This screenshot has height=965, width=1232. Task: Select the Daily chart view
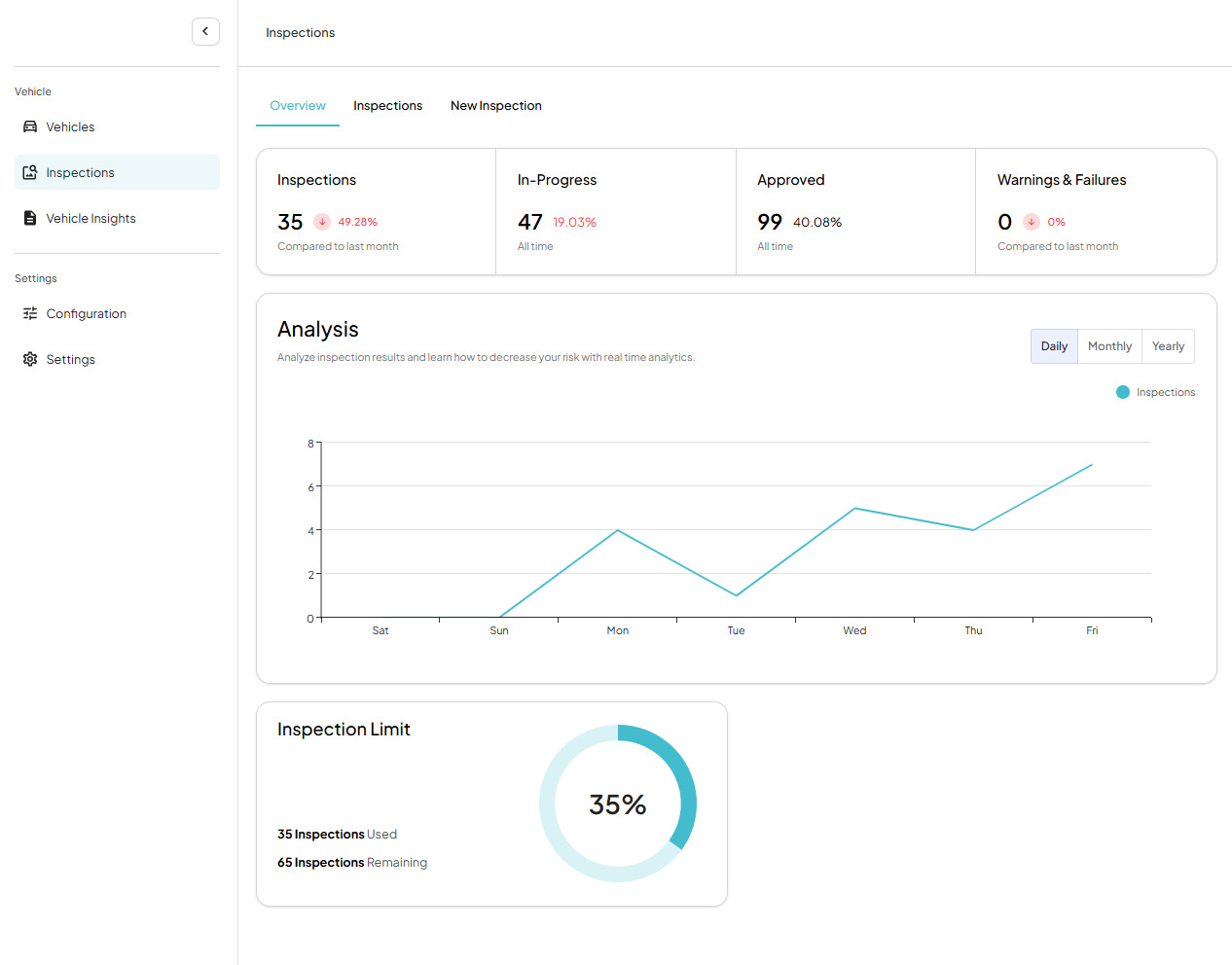1054,346
